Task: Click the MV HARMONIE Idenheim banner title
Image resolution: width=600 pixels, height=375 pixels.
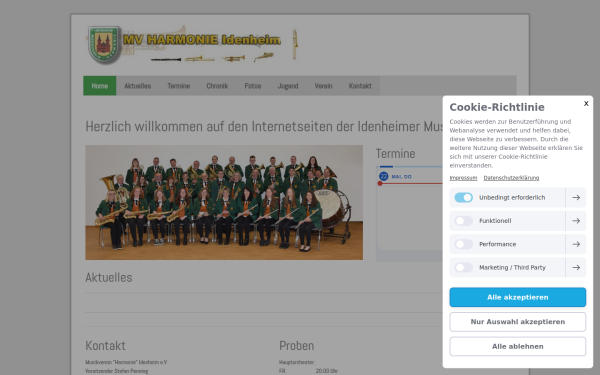Action: 202,39
